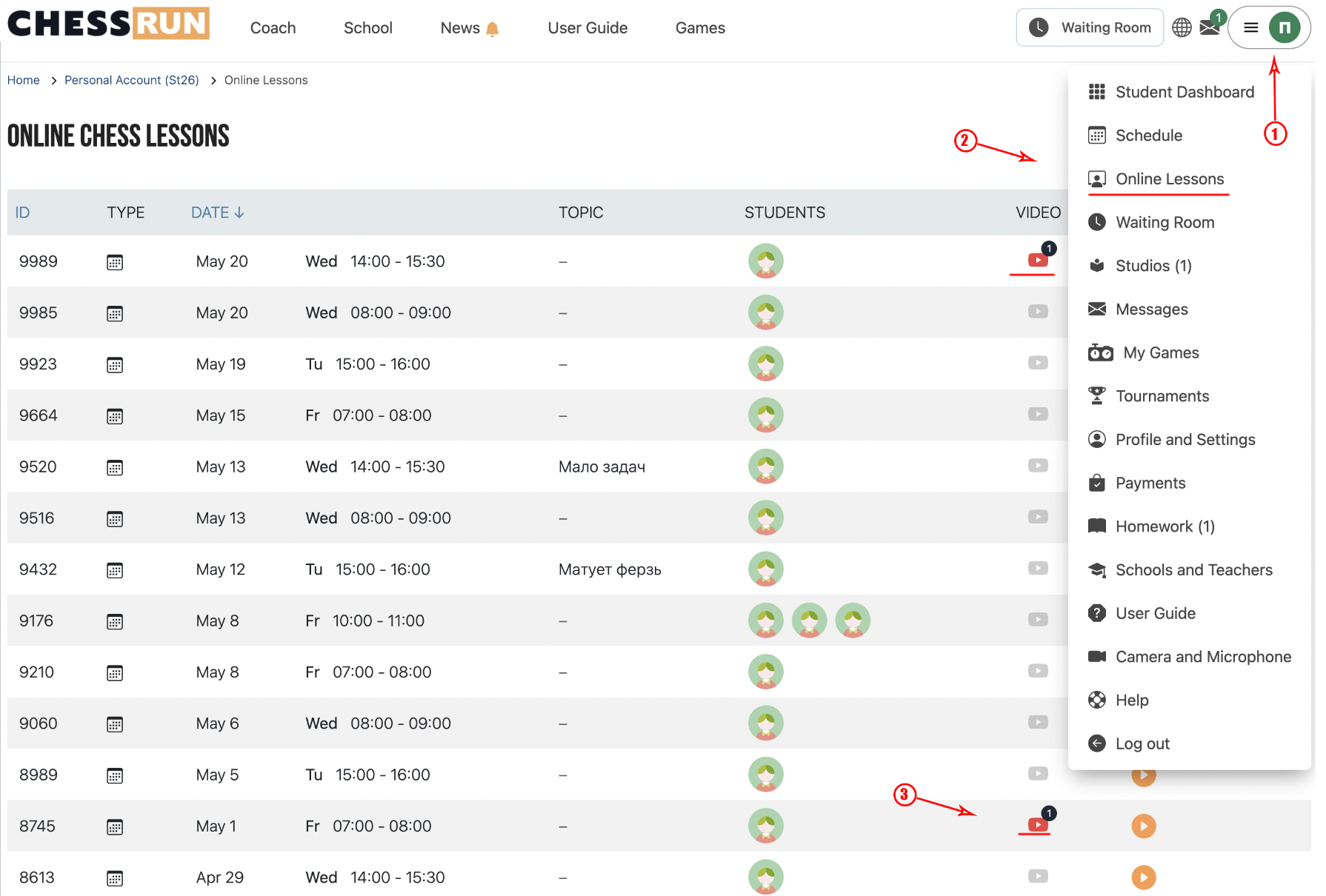Open Homework (1) menu entry

(x=1165, y=526)
